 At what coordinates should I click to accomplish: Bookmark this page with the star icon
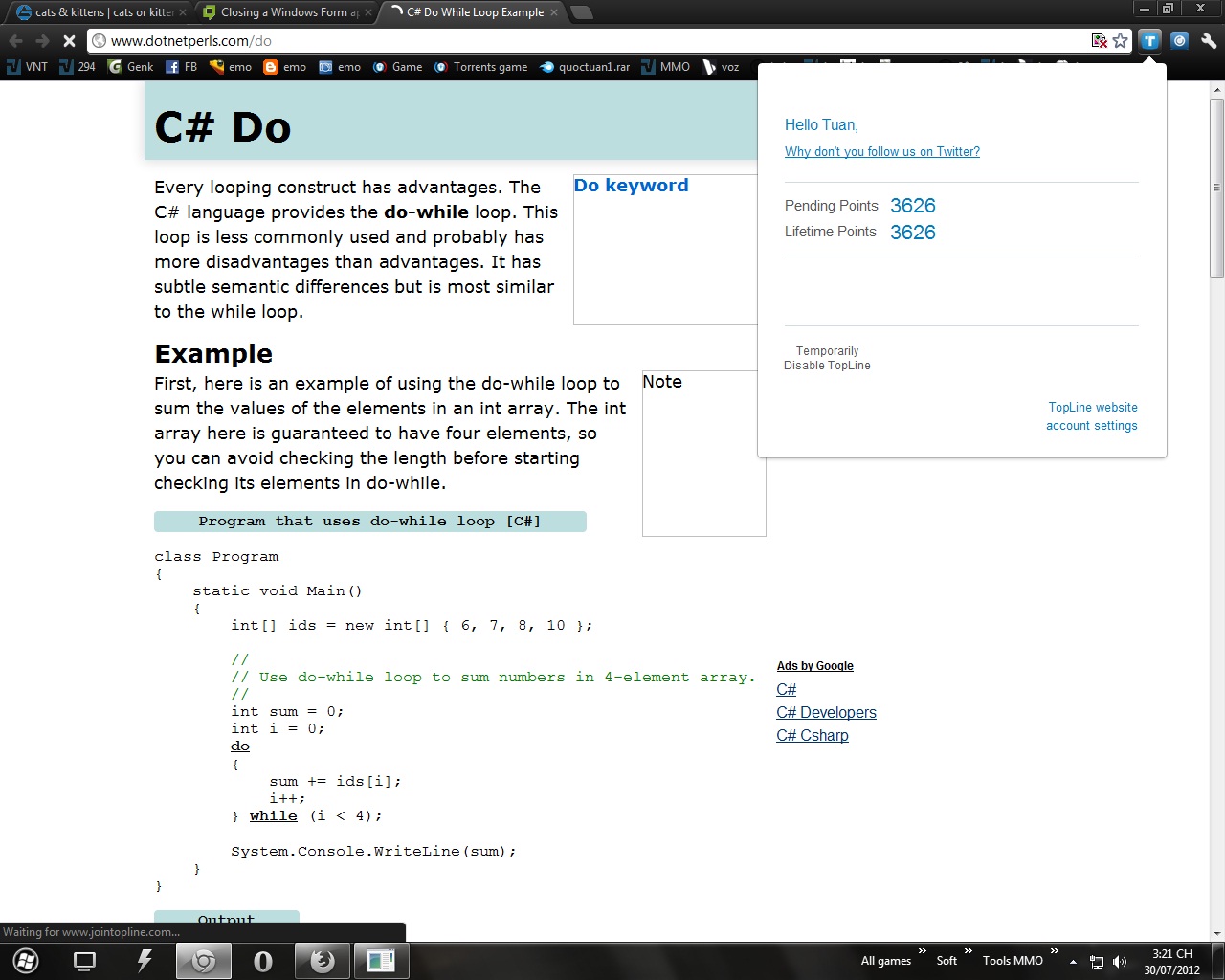pyautogui.click(x=1120, y=41)
